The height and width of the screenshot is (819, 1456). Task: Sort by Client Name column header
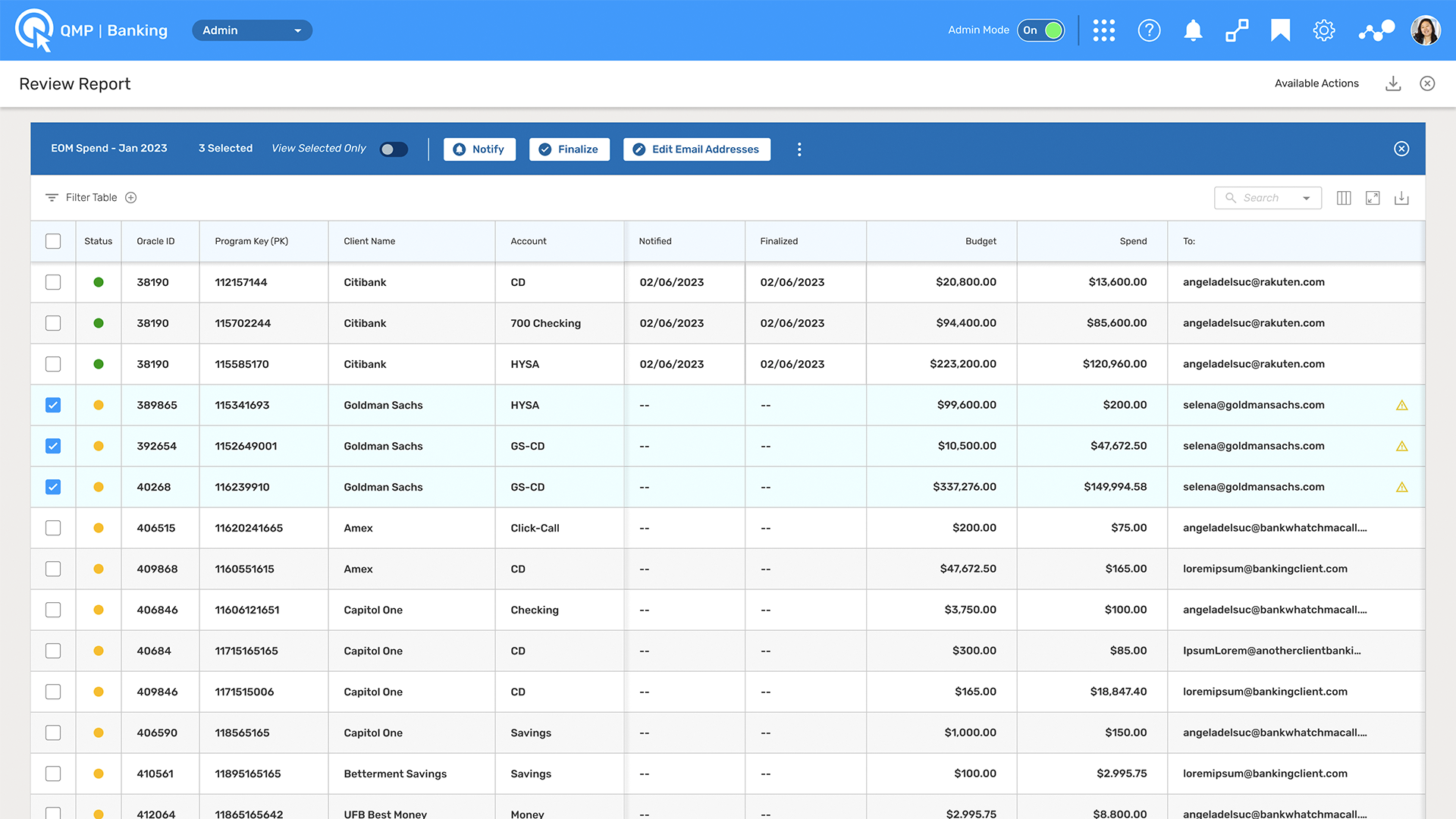369,241
